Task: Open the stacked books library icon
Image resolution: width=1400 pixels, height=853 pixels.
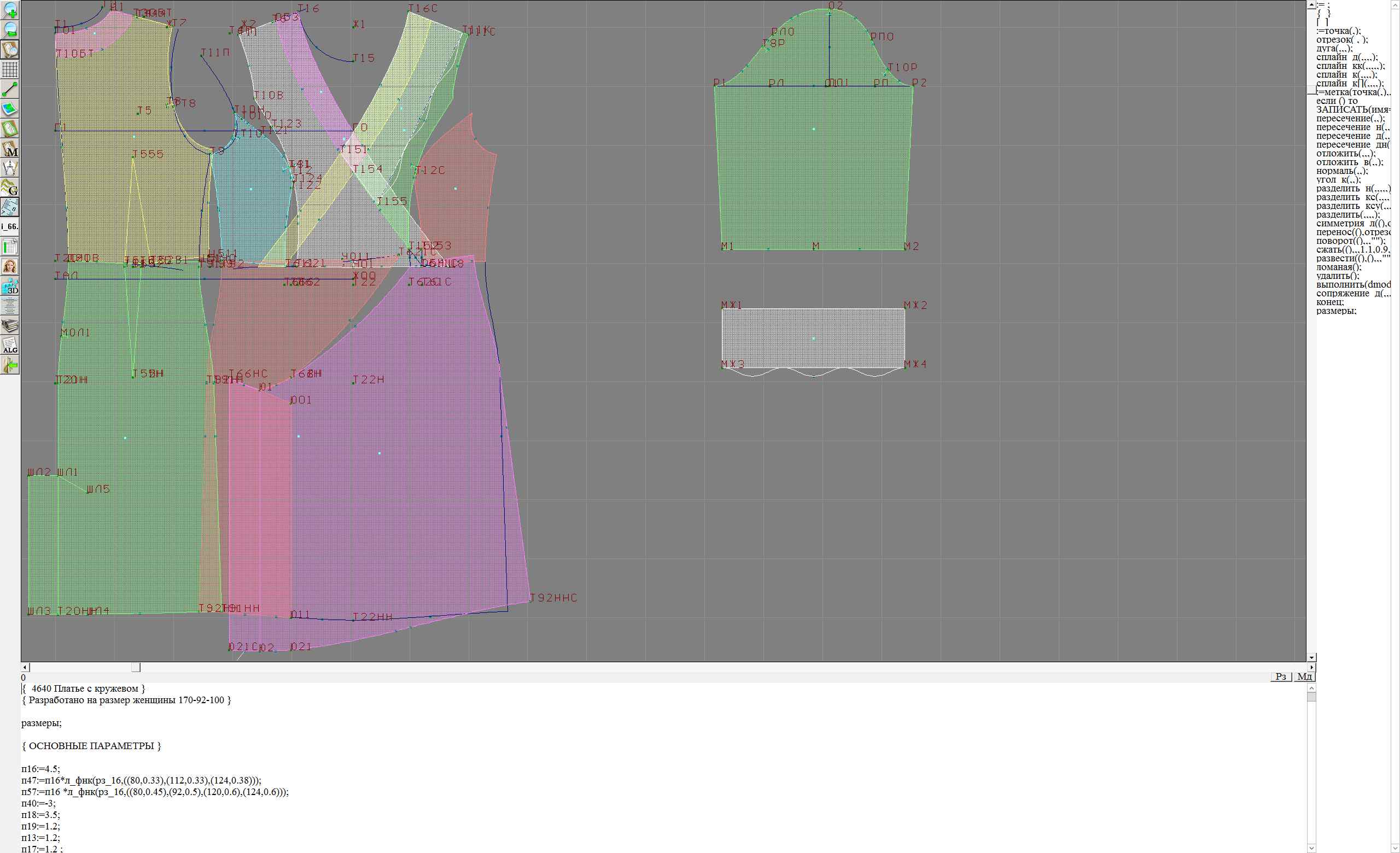Action: click(x=10, y=325)
